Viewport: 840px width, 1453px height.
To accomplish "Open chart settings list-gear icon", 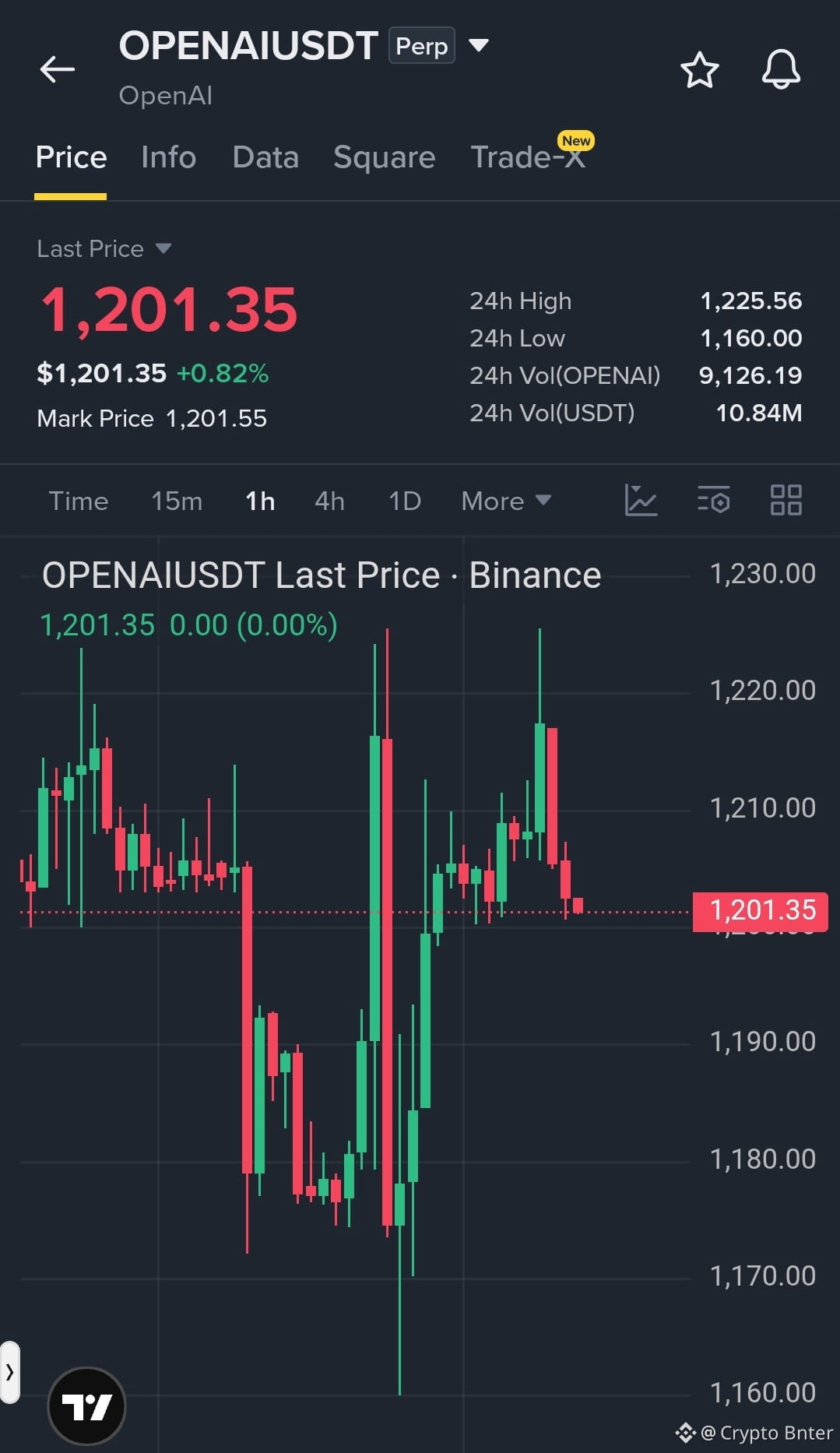I will click(x=713, y=500).
